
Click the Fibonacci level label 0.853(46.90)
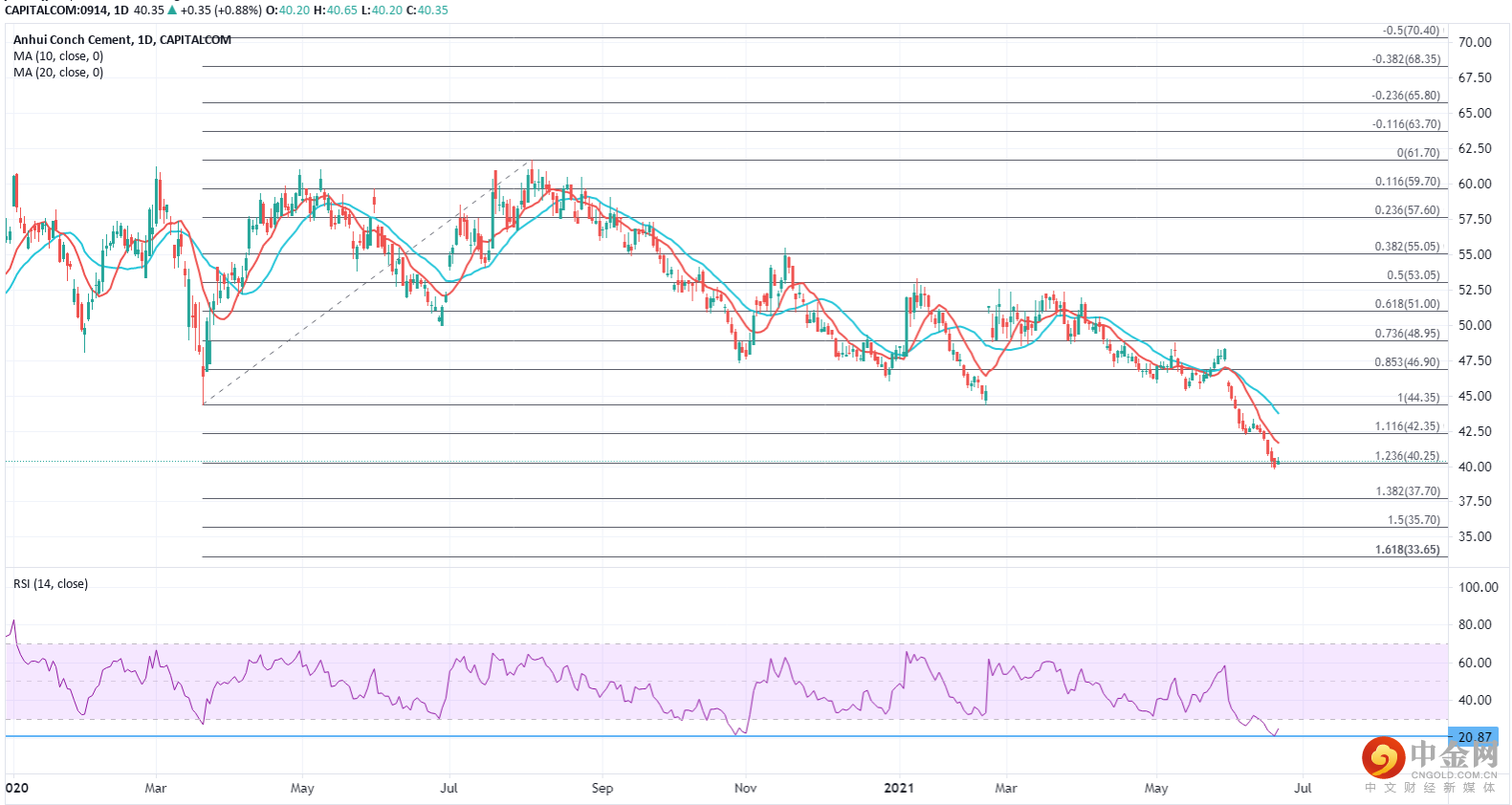click(1408, 362)
